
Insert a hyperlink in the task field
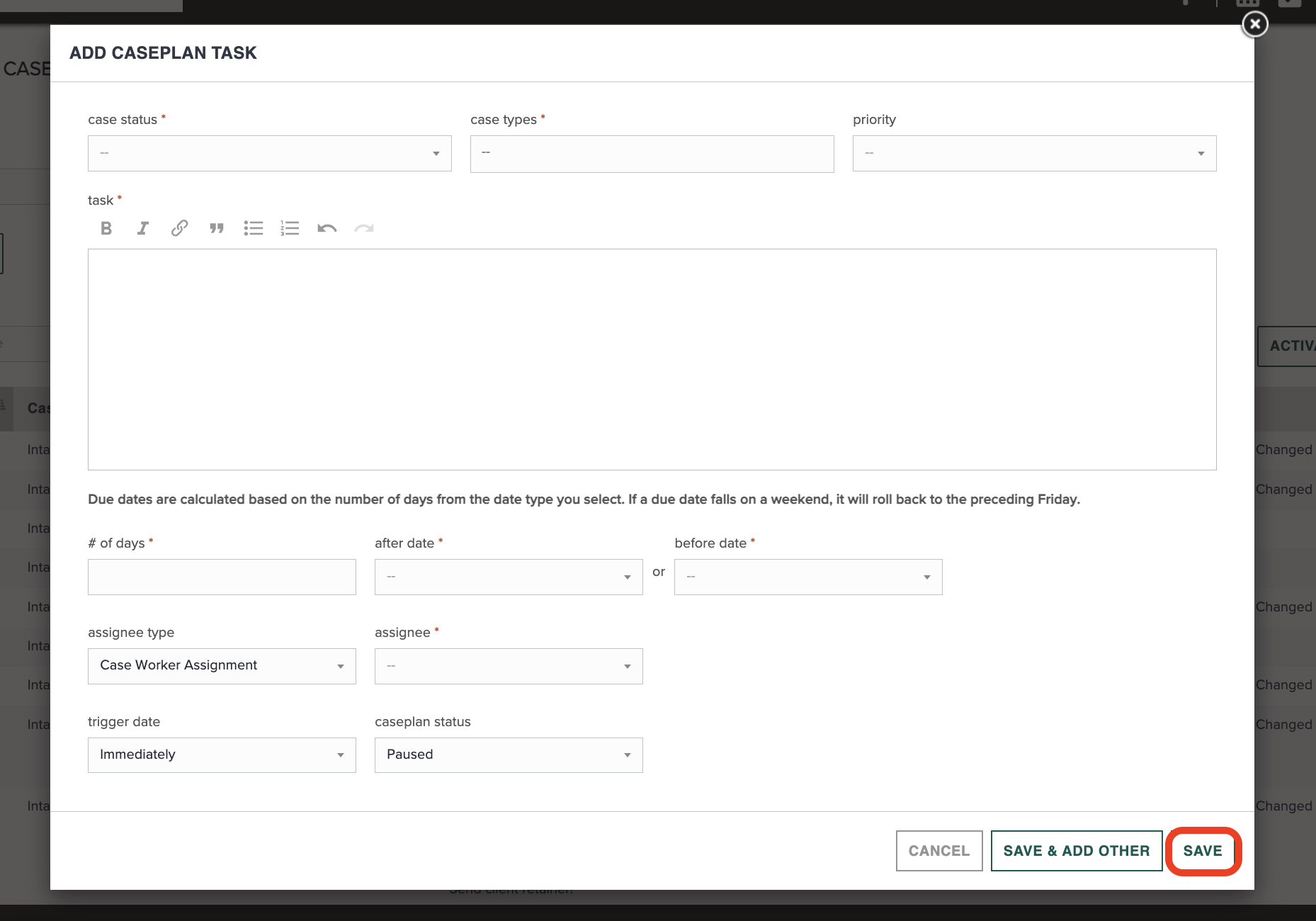coord(179,228)
